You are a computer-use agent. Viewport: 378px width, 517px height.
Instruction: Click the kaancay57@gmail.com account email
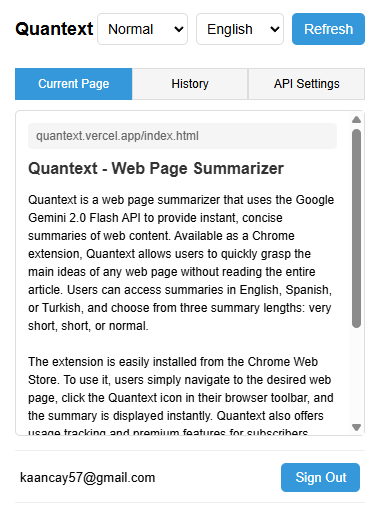click(x=88, y=478)
